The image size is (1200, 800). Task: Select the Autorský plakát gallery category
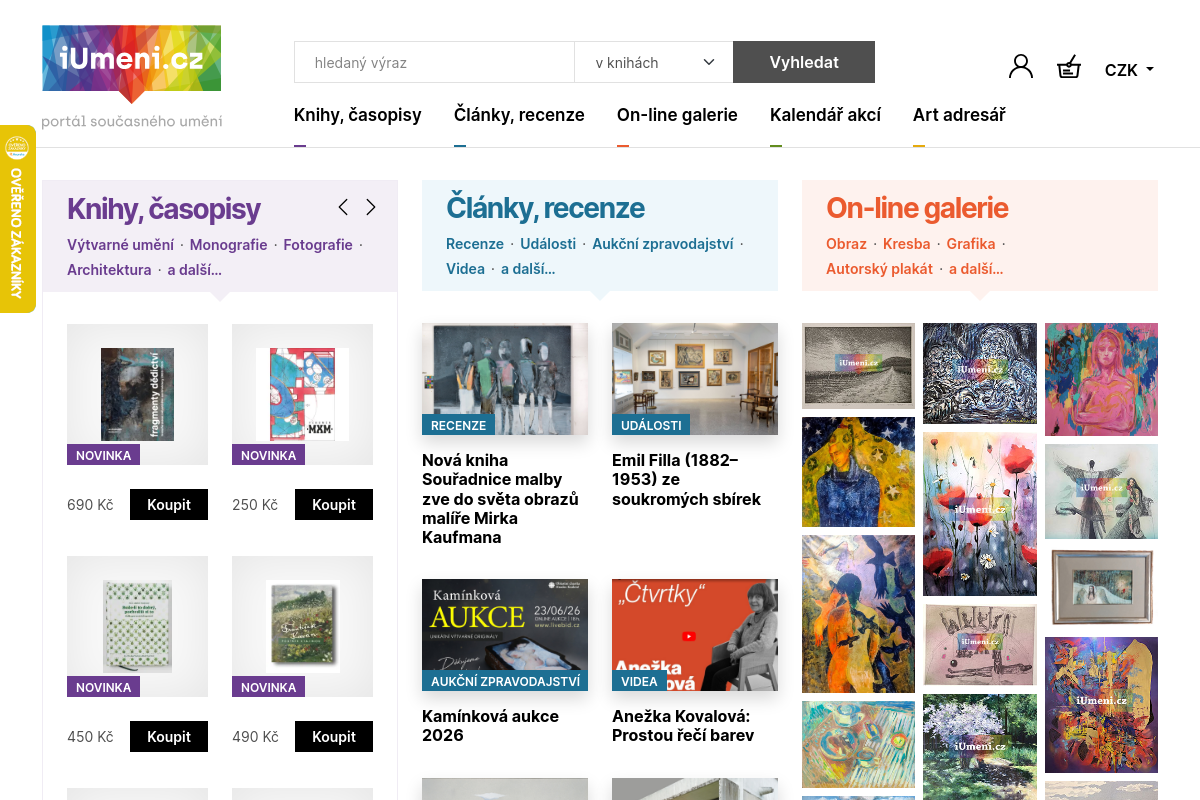click(879, 268)
